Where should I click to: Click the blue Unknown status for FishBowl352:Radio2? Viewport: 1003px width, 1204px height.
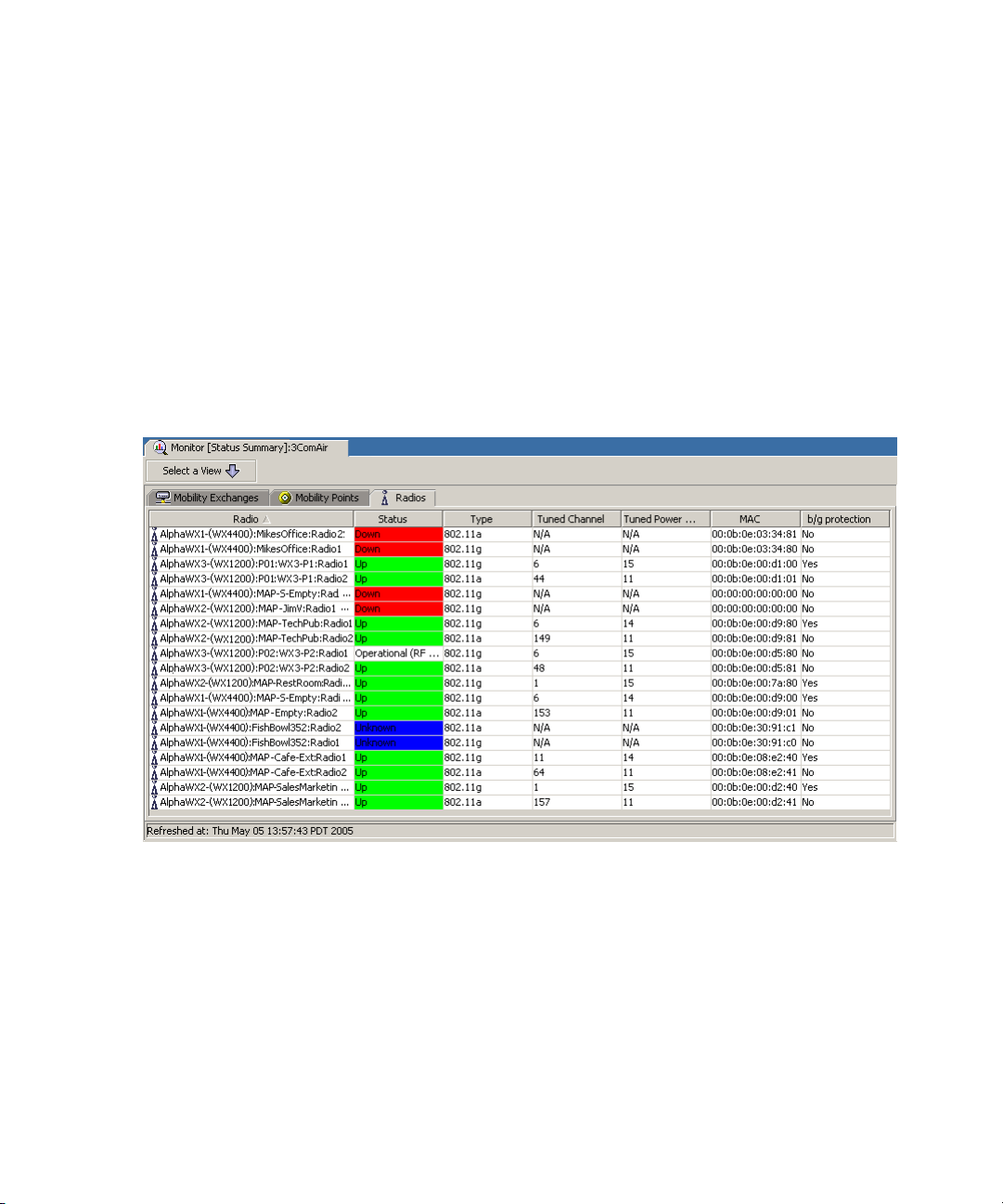(398, 728)
